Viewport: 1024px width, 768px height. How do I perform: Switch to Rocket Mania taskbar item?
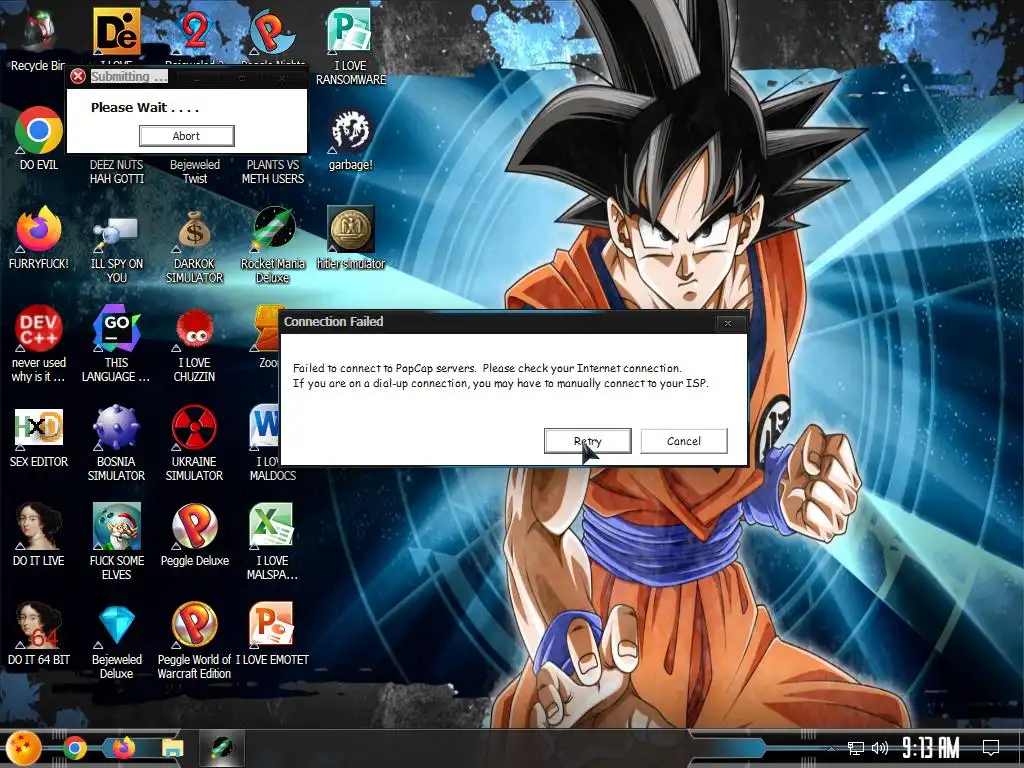222,748
